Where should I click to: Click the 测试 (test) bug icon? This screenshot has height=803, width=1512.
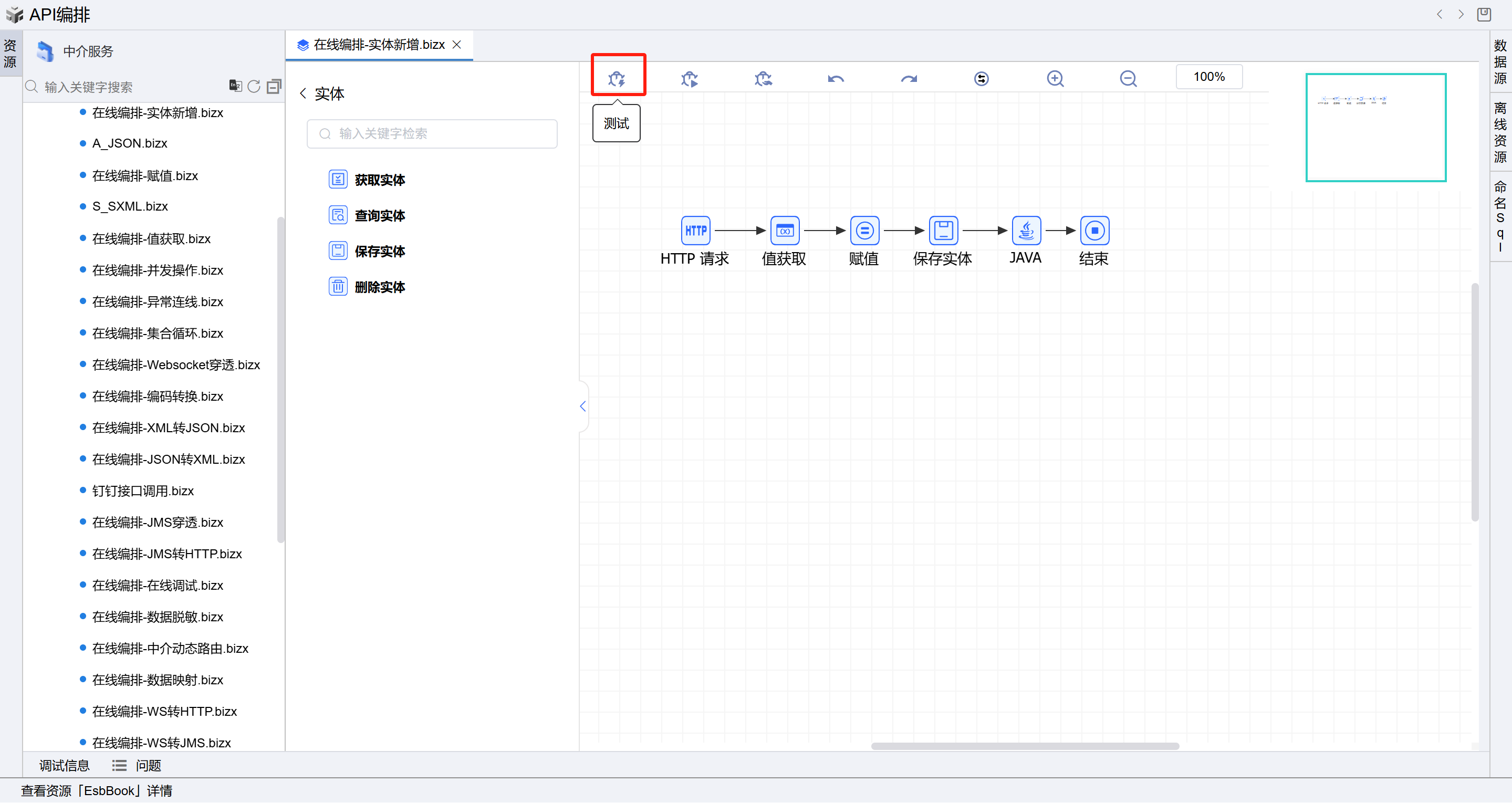(617, 79)
